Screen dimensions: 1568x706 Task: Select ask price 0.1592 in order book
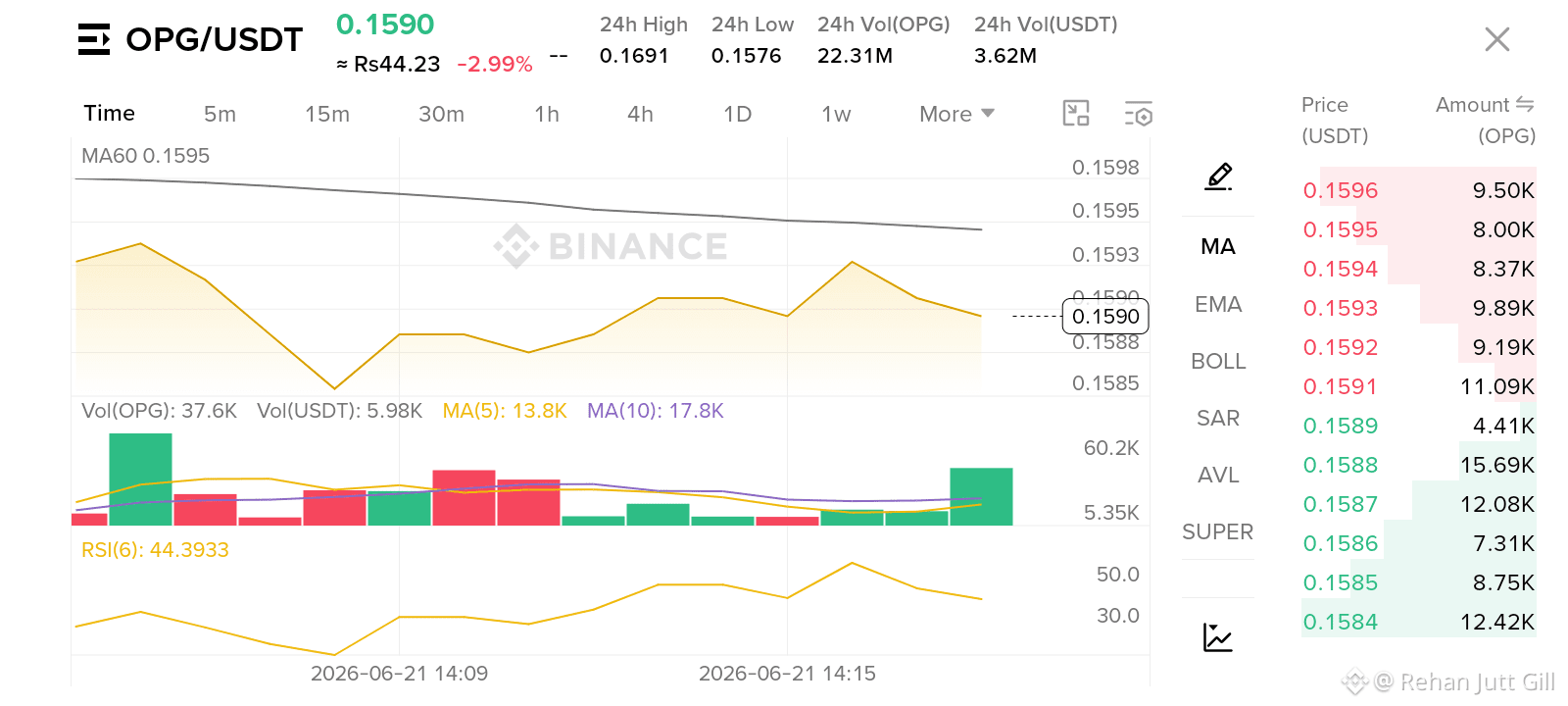1341,347
